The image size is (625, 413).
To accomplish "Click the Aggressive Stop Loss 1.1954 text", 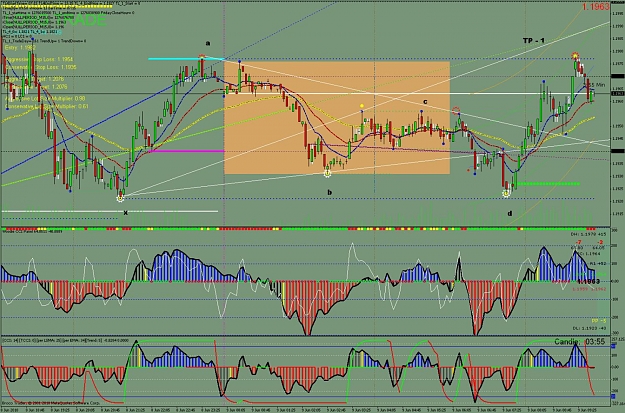I will coord(39,59).
